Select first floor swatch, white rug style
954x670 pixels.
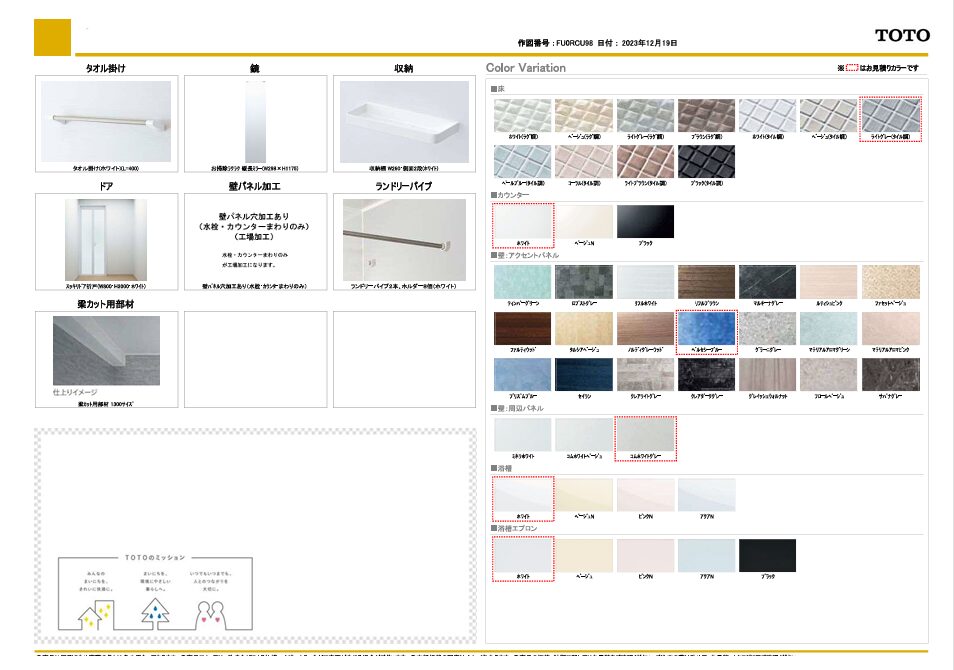pyautogui.click(x=523, y=115)
